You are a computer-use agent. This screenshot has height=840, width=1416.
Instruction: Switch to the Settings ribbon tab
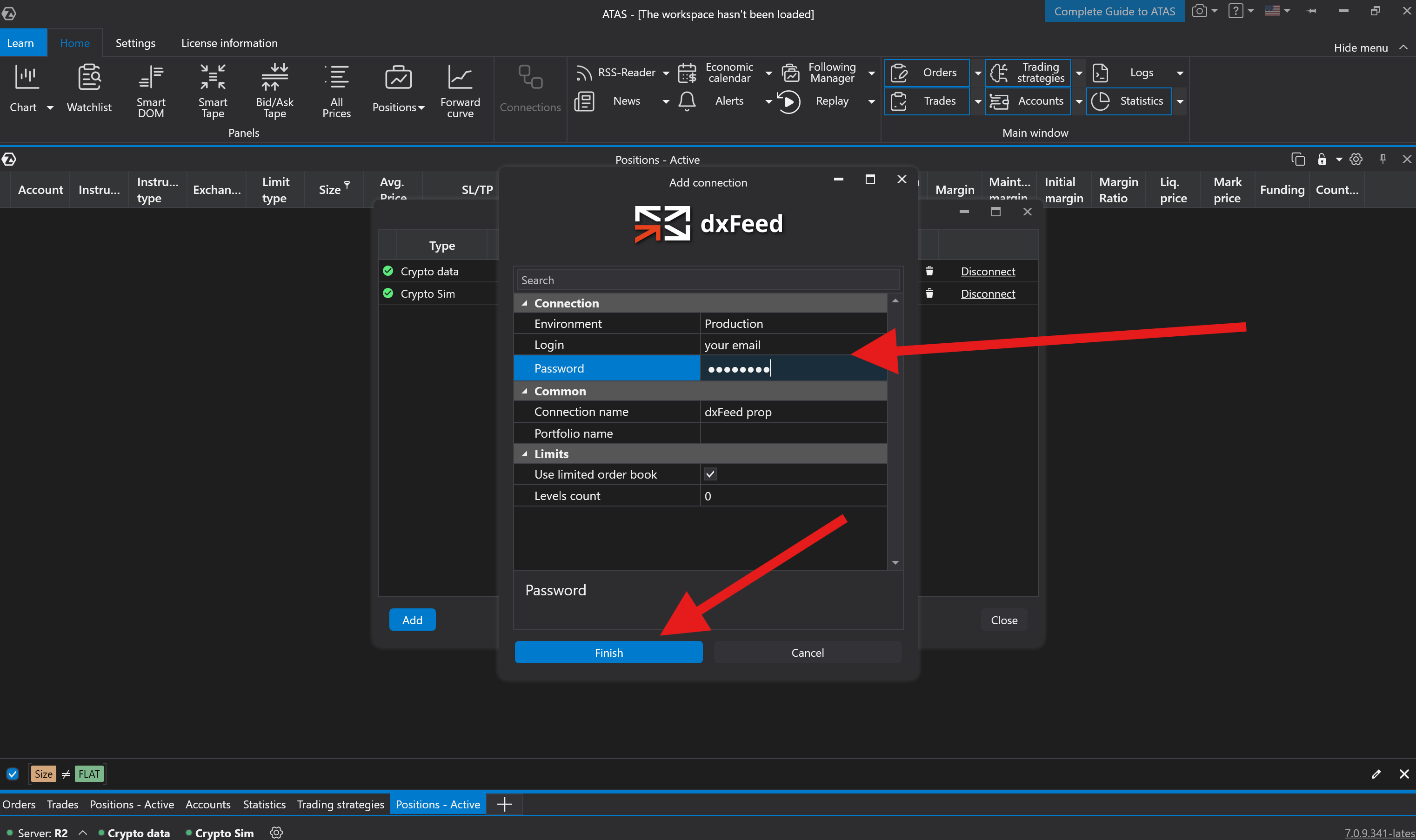(x=135, y=43)
